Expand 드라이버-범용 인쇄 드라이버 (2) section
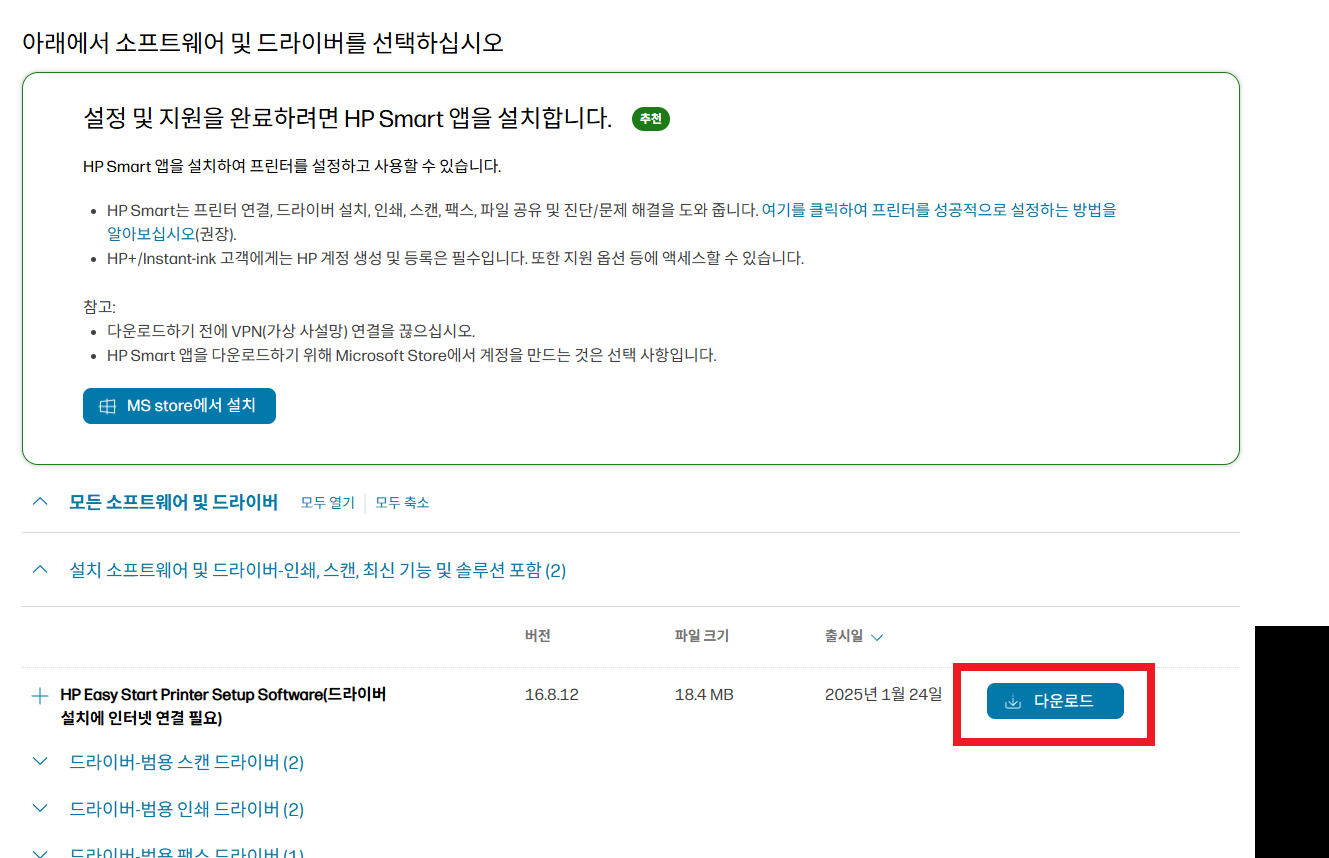 click(x=39, y=808)
